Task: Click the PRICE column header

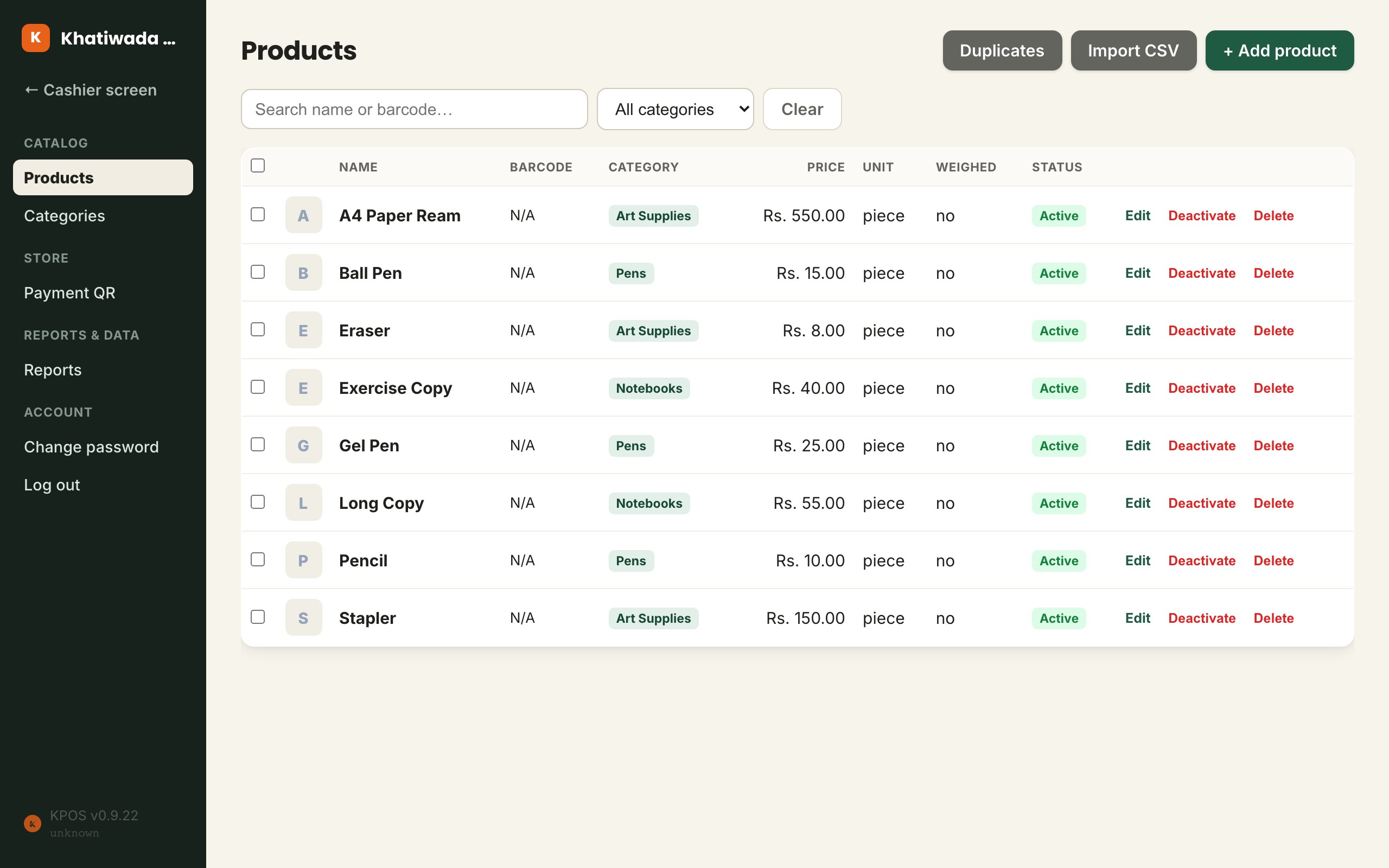Action: coord(825,167)
